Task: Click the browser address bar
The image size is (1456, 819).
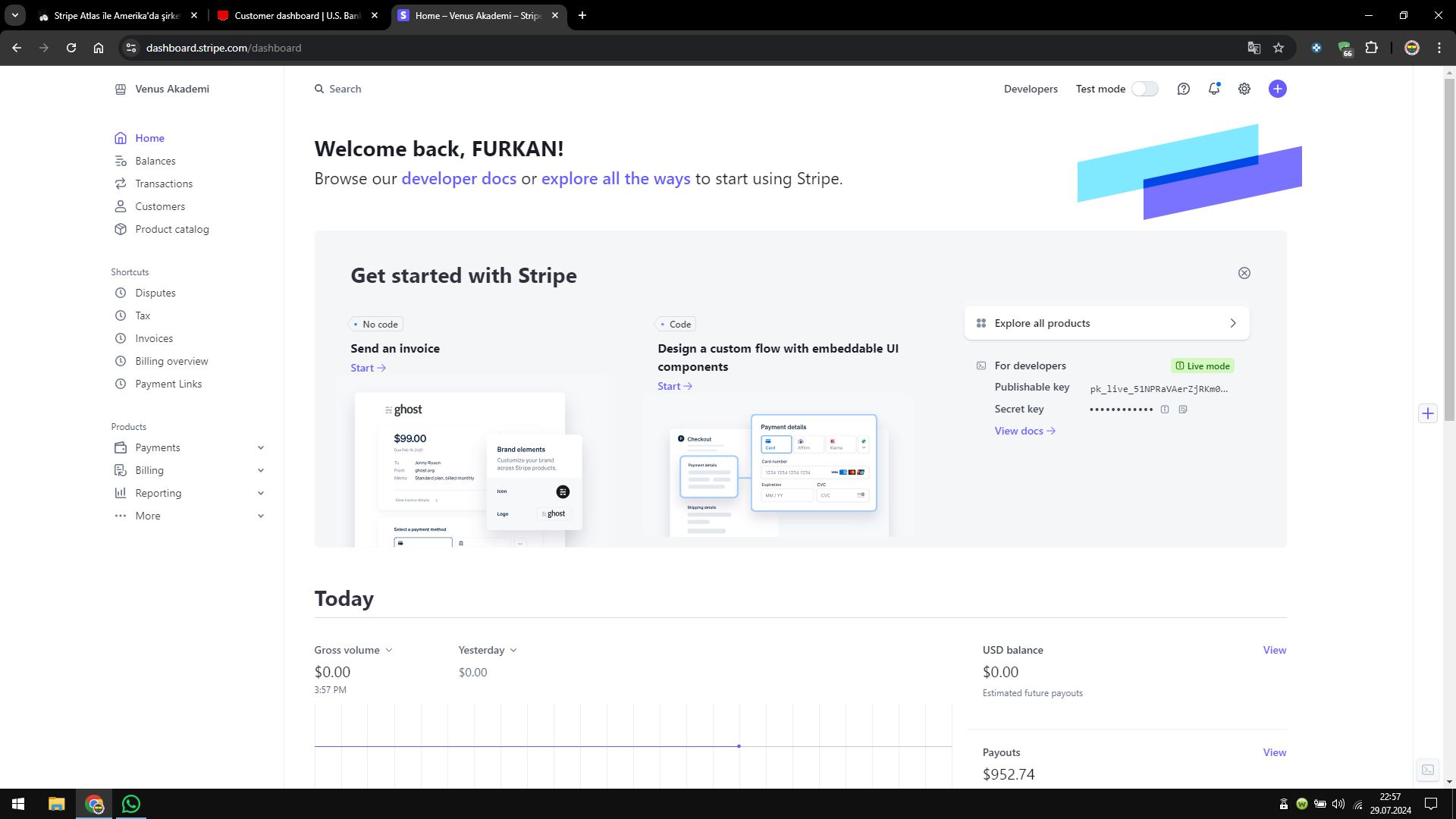Action: point(682,48)
